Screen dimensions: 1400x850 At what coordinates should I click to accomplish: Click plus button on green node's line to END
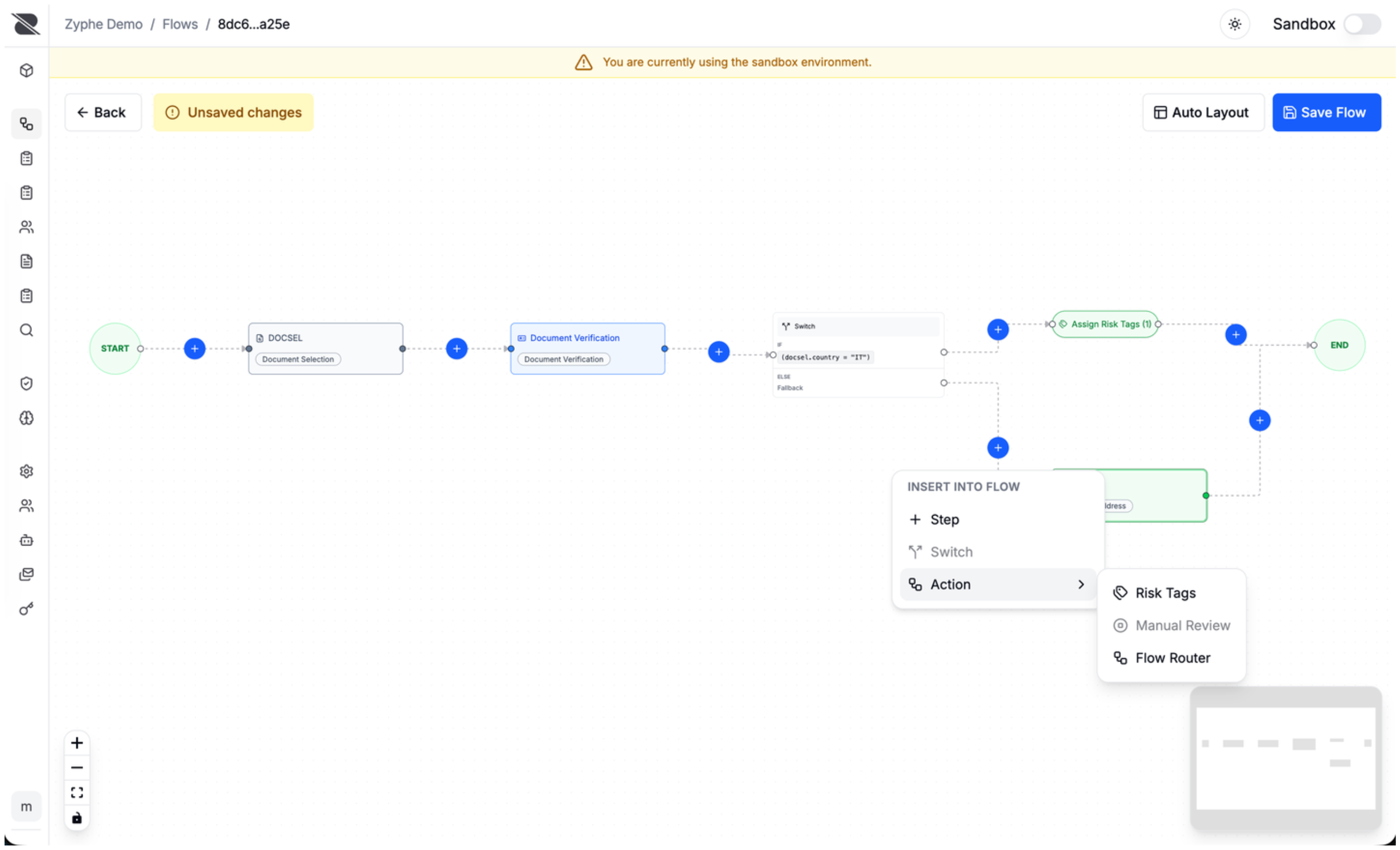(1260, 421)
